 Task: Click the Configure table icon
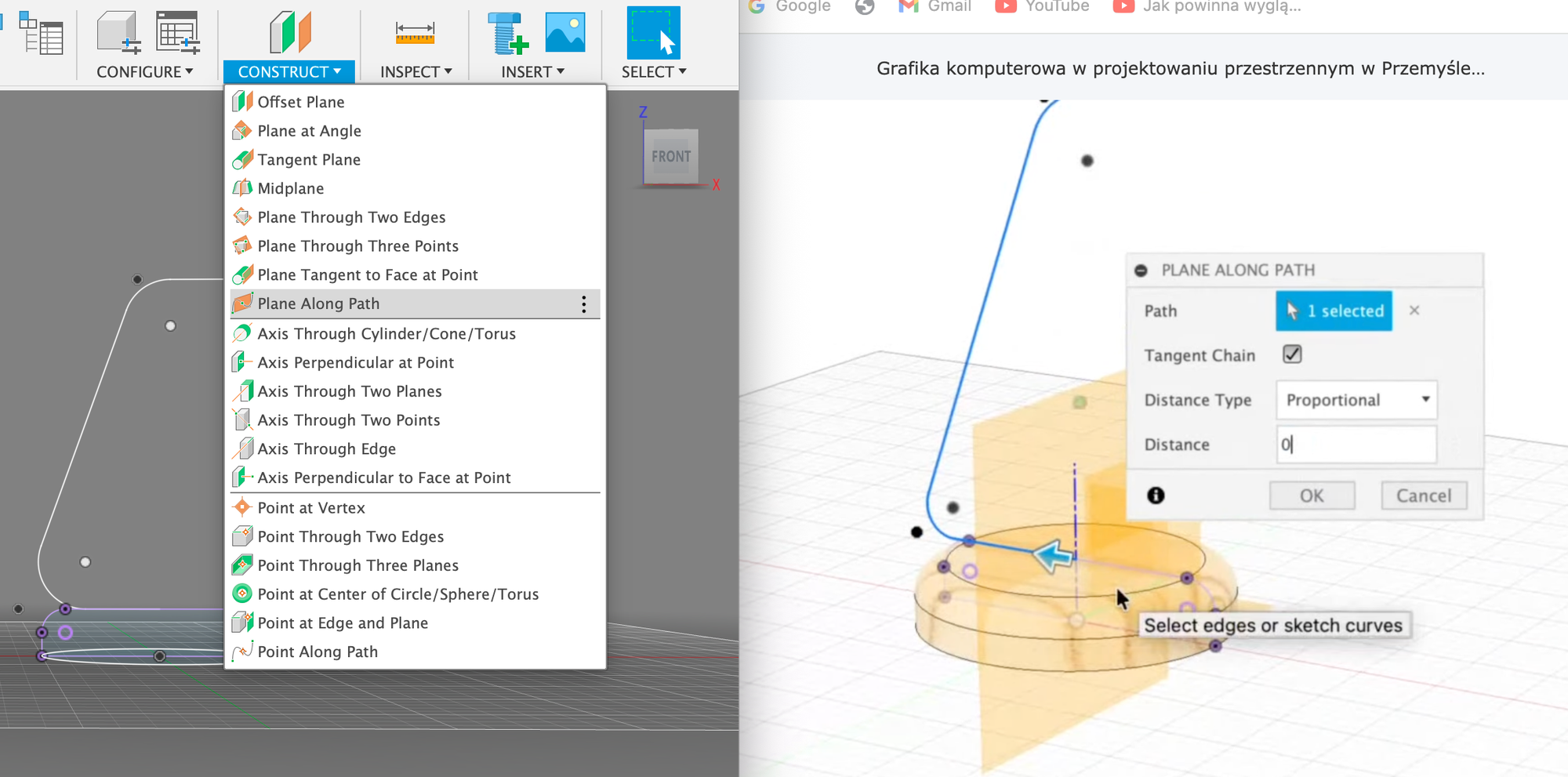click(x=177, y=33)
